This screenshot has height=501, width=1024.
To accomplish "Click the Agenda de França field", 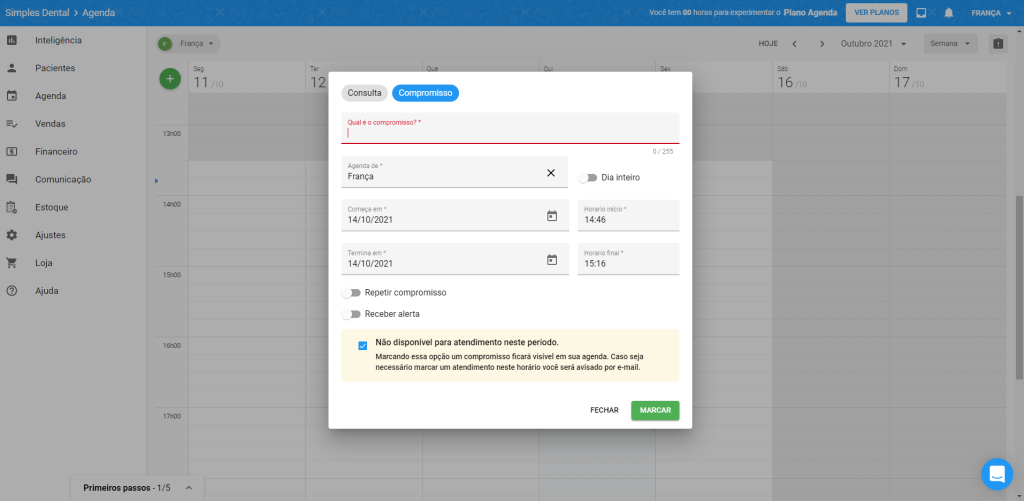I will click(455, 172).
